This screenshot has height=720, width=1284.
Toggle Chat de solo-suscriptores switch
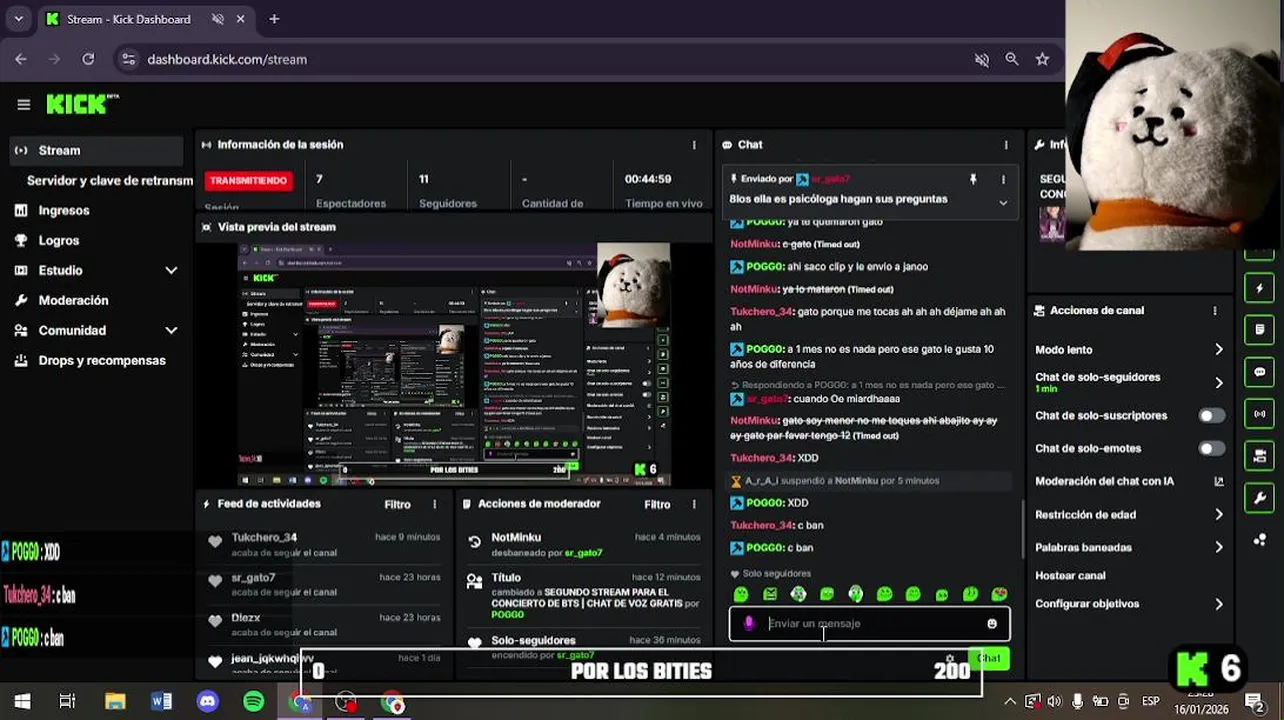(1211, 415)
